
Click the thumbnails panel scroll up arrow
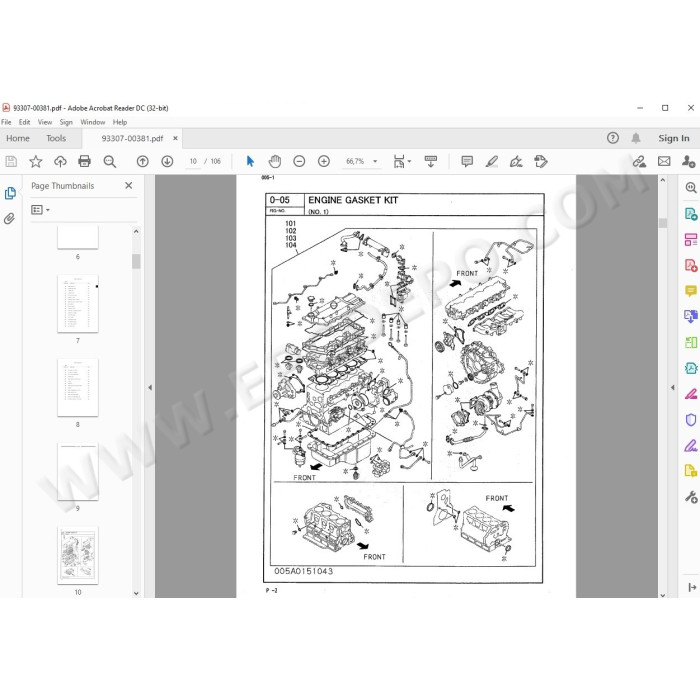136,231
